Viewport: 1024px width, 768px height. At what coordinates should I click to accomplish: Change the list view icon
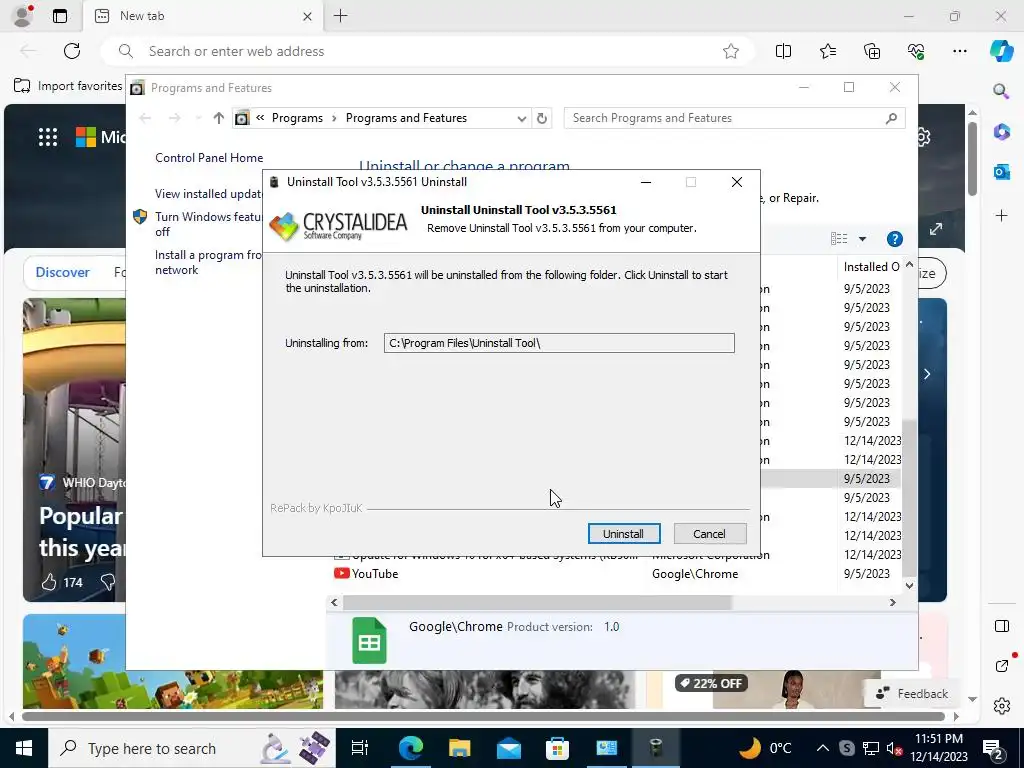coord(839,239)
